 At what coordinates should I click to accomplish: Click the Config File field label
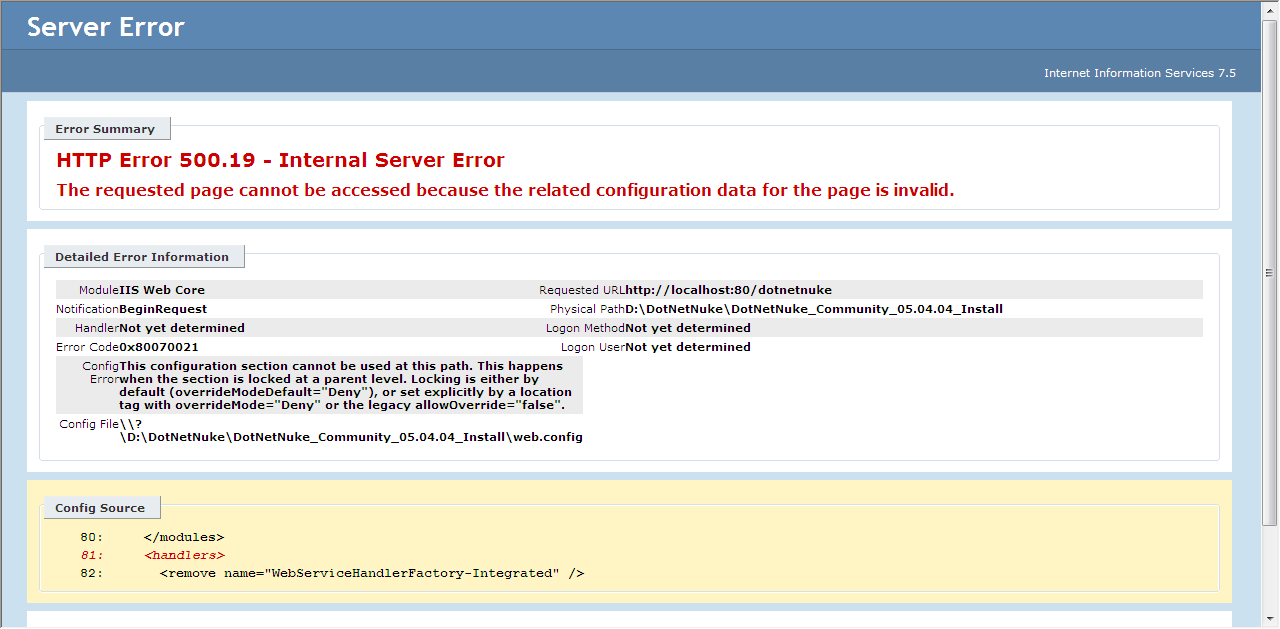(89, 424)
